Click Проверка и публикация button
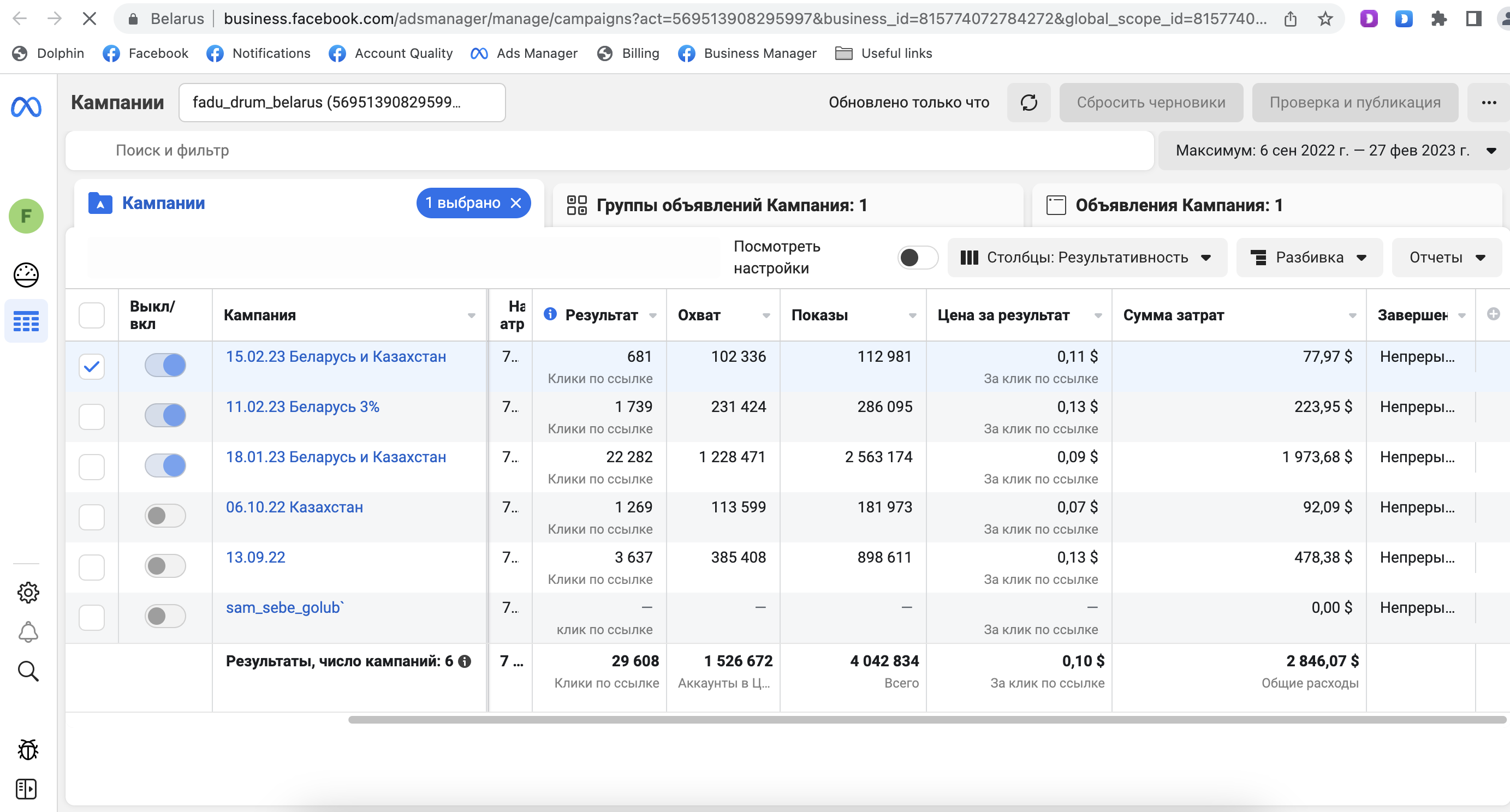The width and height of the screenshot is (1510, 812). (x=1354, y=102)
